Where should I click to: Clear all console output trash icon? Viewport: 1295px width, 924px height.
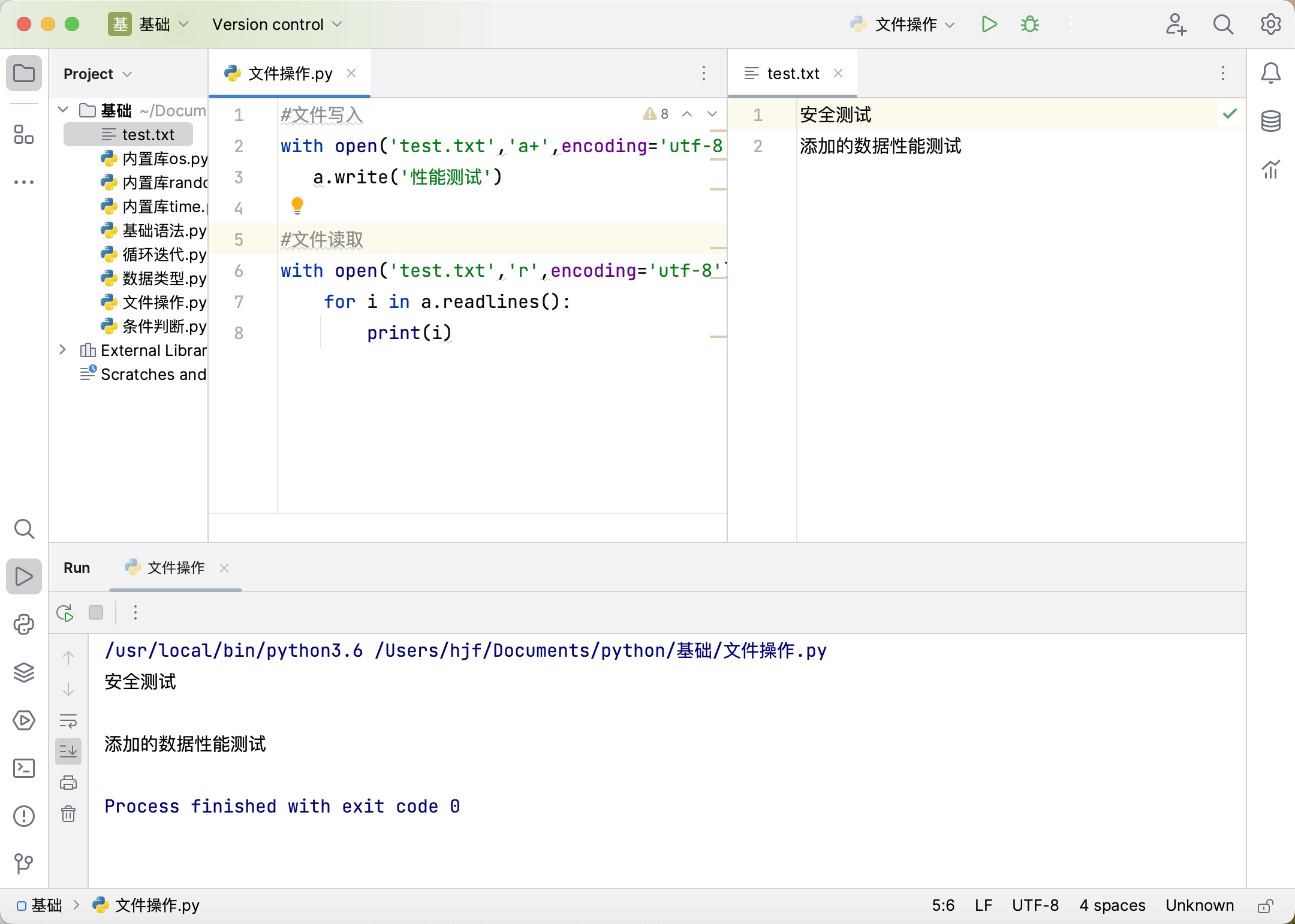pos(68,814)
